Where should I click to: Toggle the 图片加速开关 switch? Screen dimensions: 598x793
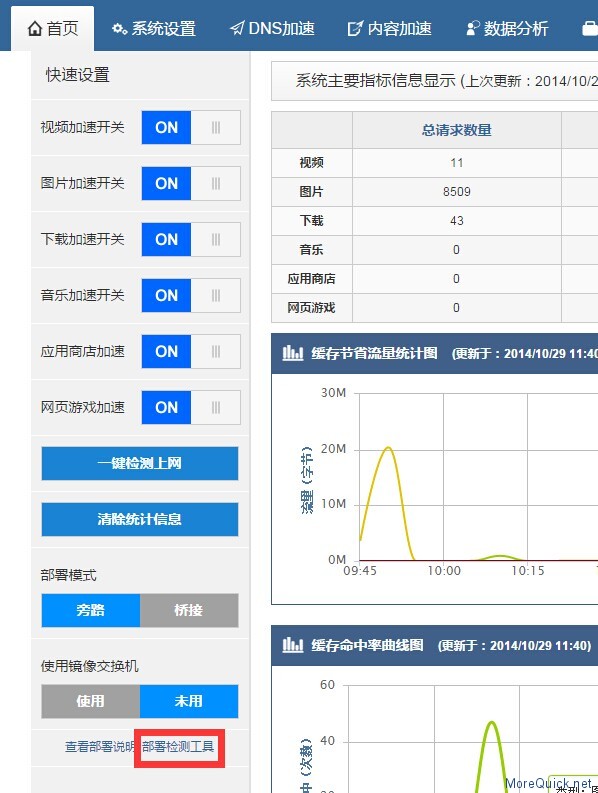(191, 183)
